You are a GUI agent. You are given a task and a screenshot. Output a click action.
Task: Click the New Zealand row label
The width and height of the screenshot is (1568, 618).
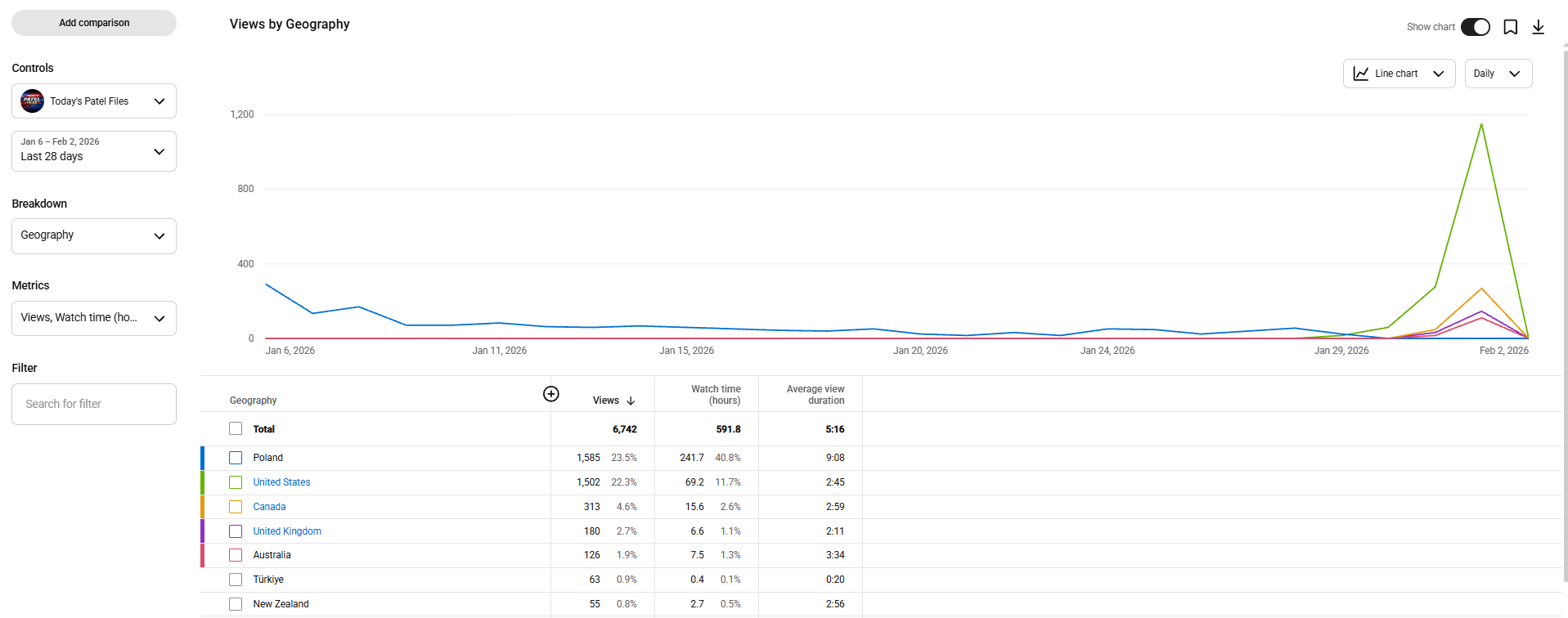(281, 604)
